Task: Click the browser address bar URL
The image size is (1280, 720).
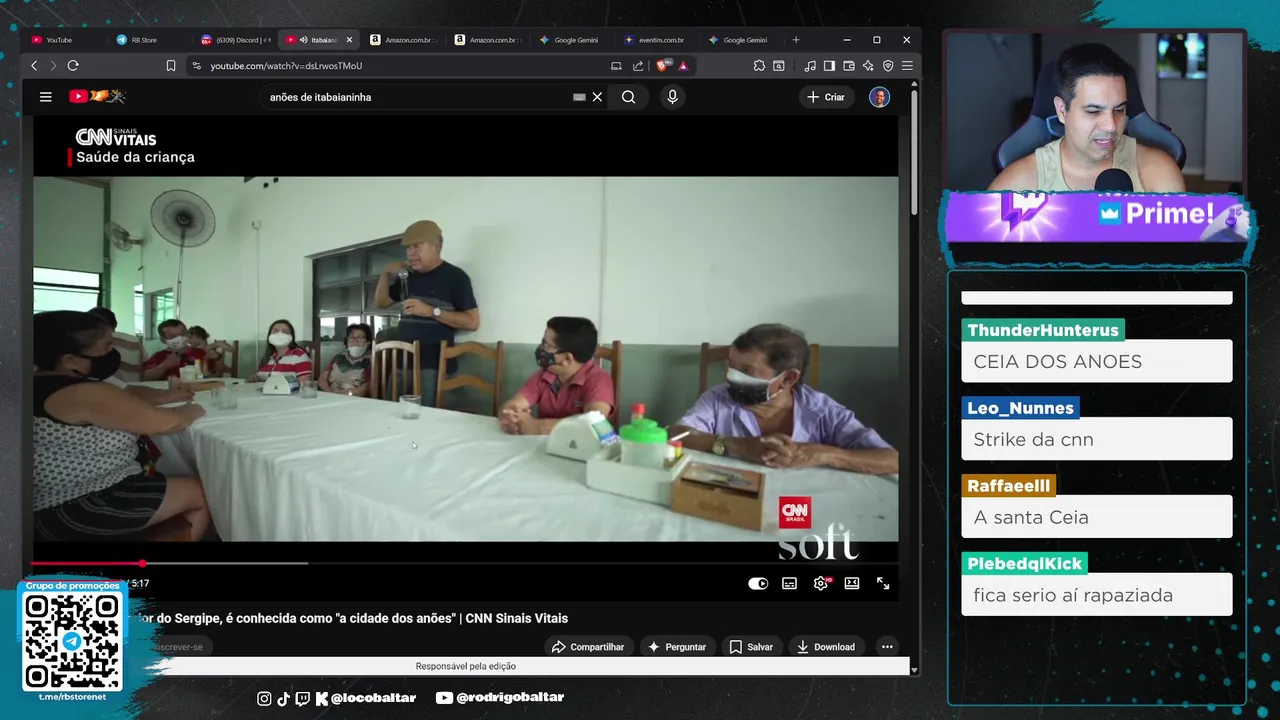Action: coord(286,66)
